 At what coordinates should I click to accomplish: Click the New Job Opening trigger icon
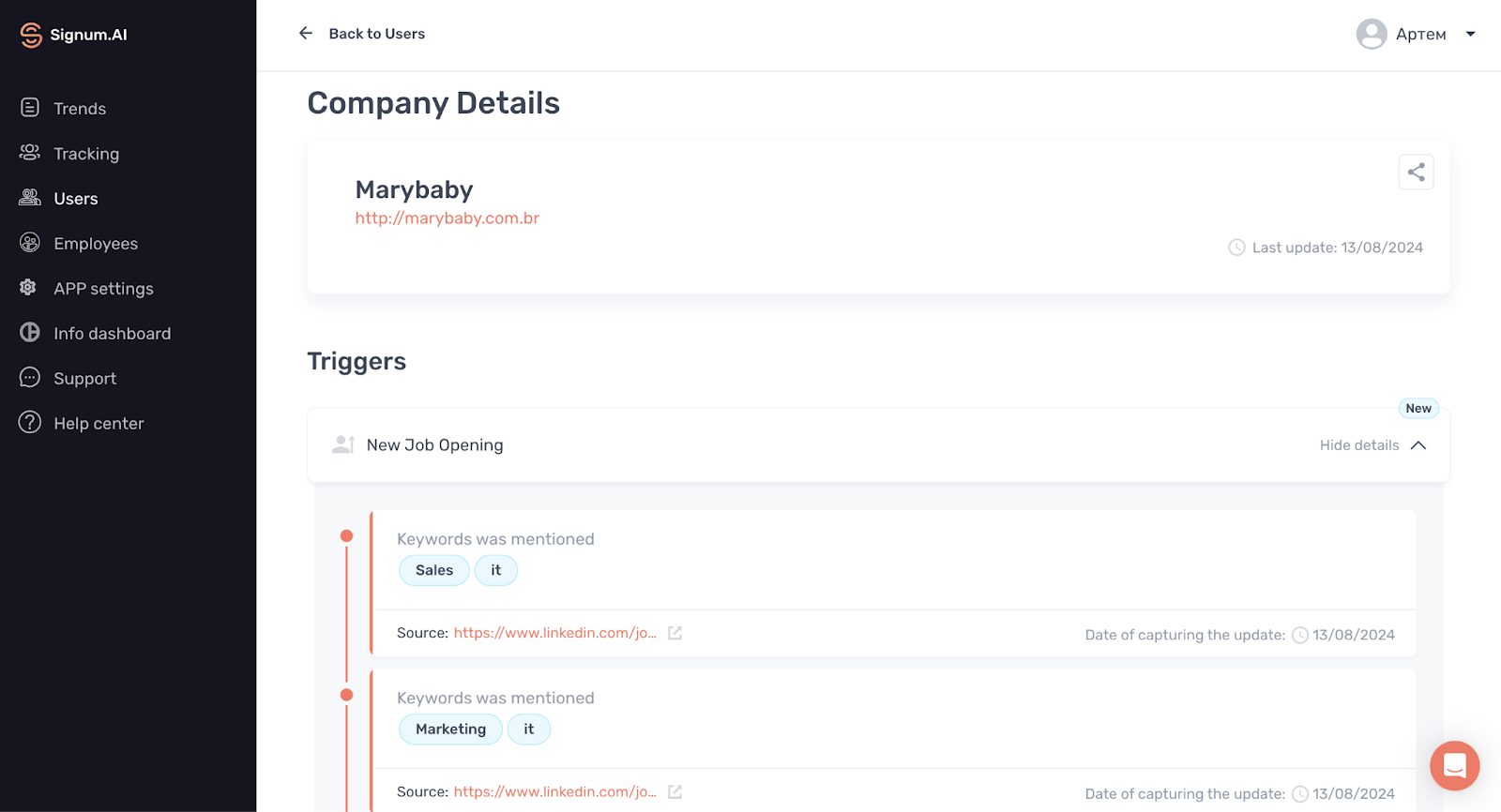343,444
